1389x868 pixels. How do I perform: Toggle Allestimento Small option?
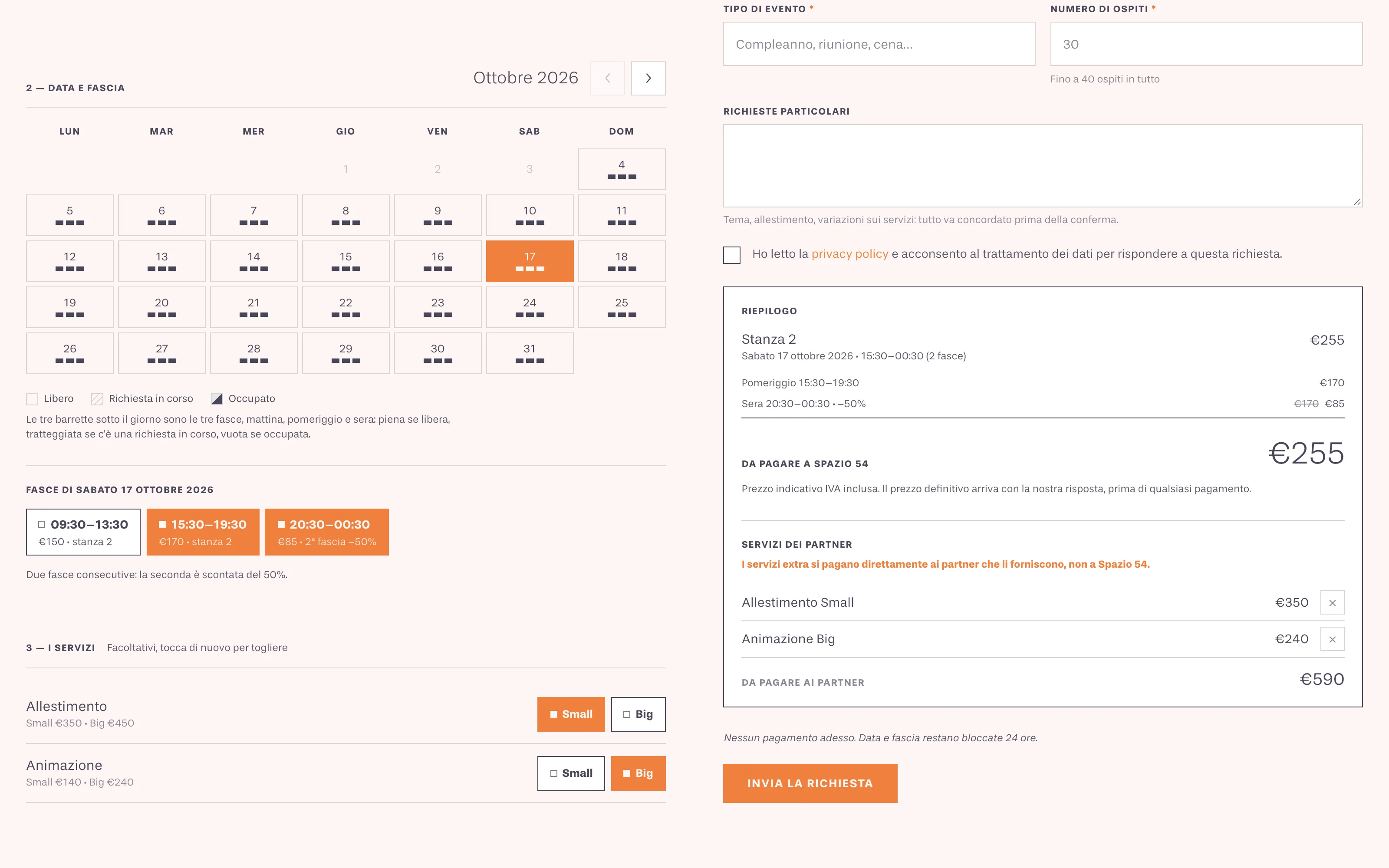point(571,714)
